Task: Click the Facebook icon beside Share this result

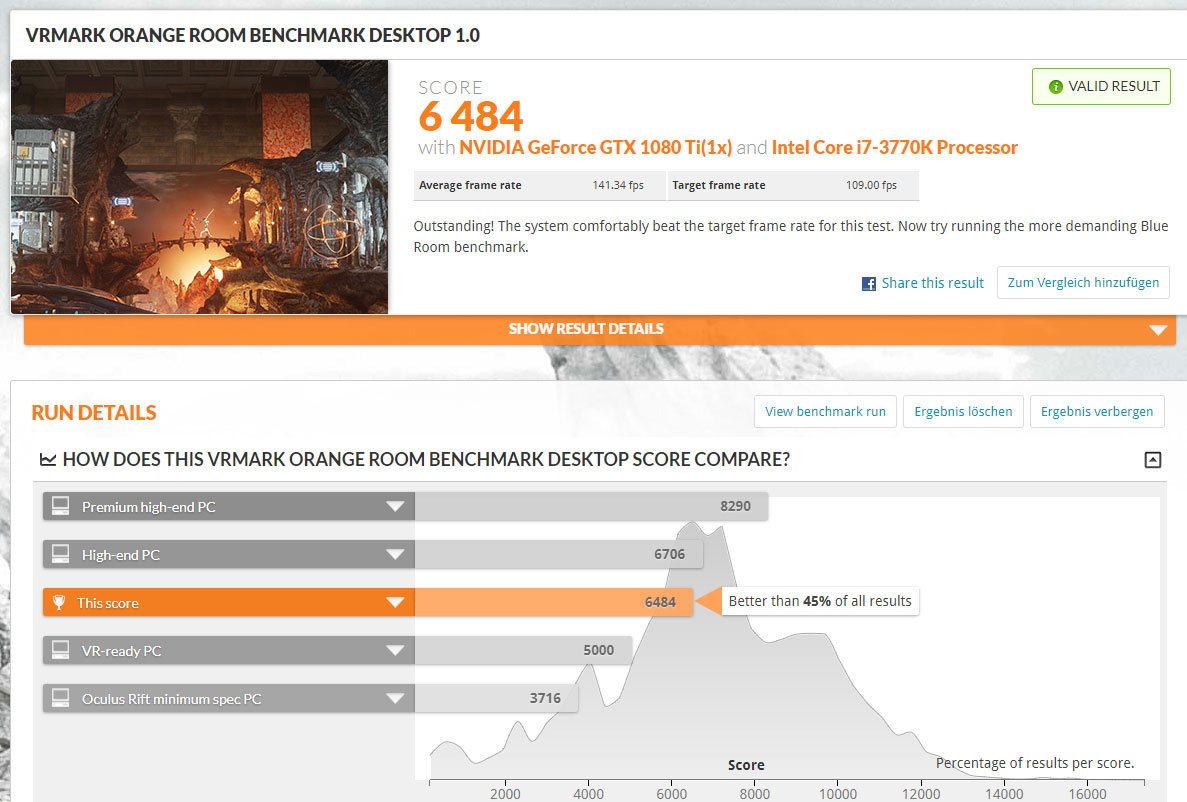Action: (868, 284)
